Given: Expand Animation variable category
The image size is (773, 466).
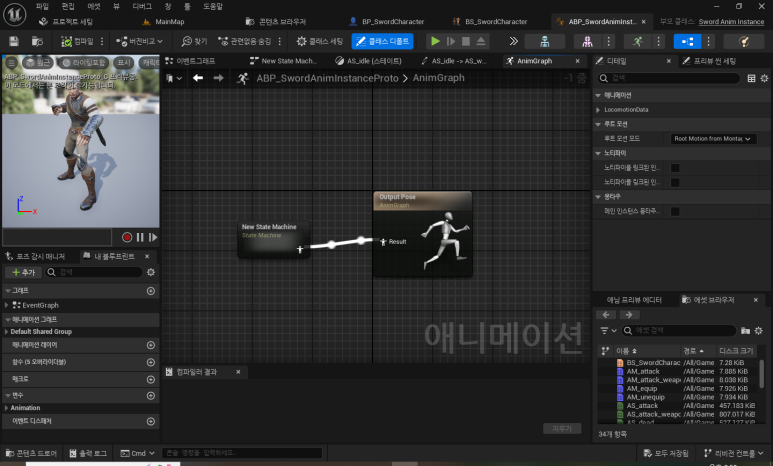Looking at the screenshot, I should [x=6, y=408].
